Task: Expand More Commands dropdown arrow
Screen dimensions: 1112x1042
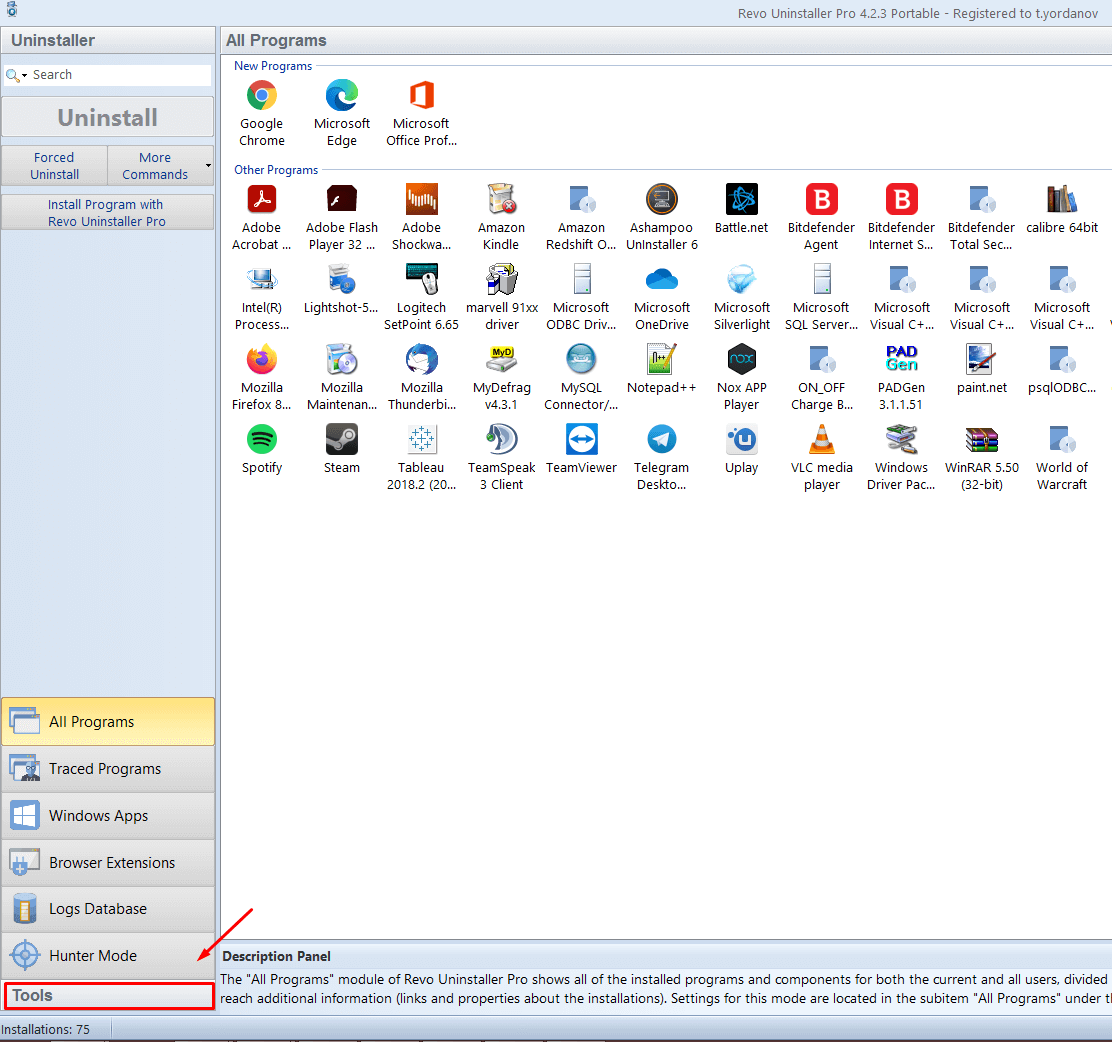Action: tap(208, 165)
